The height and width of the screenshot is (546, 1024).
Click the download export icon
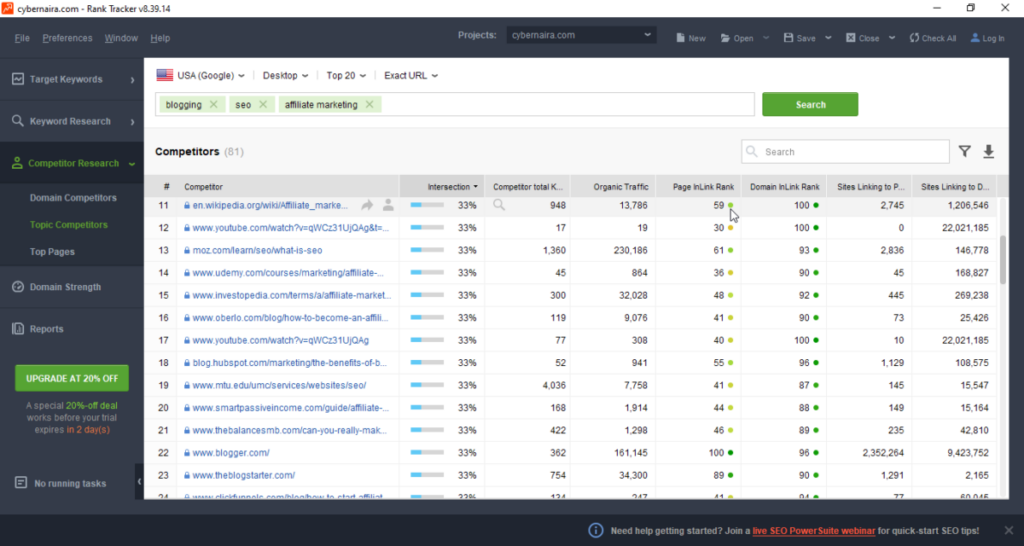[989, 152]
